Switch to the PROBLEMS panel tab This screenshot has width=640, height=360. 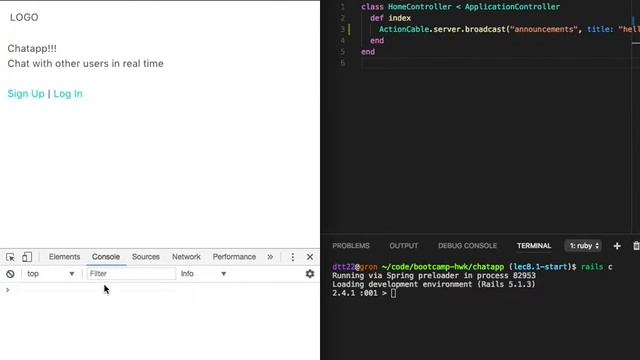(x=351, y=246)
